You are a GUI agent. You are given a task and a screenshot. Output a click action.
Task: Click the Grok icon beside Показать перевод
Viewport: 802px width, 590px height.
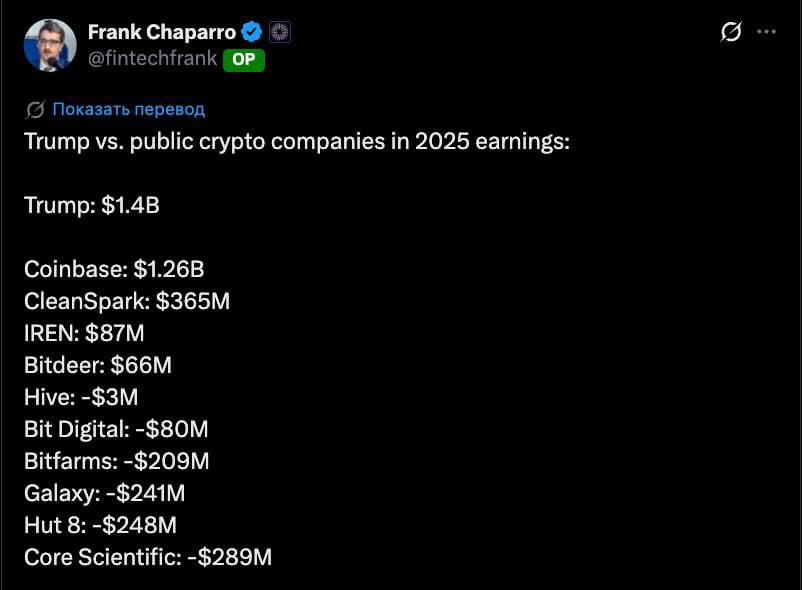[35, 109]
